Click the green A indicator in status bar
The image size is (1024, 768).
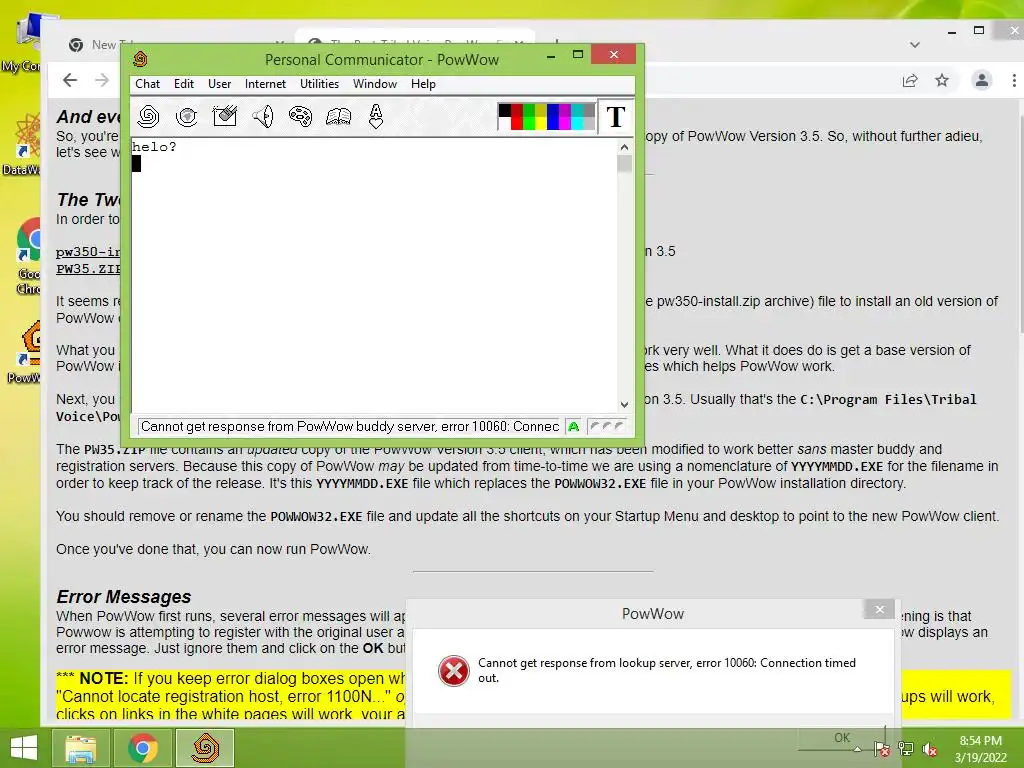tap(573, 426)
